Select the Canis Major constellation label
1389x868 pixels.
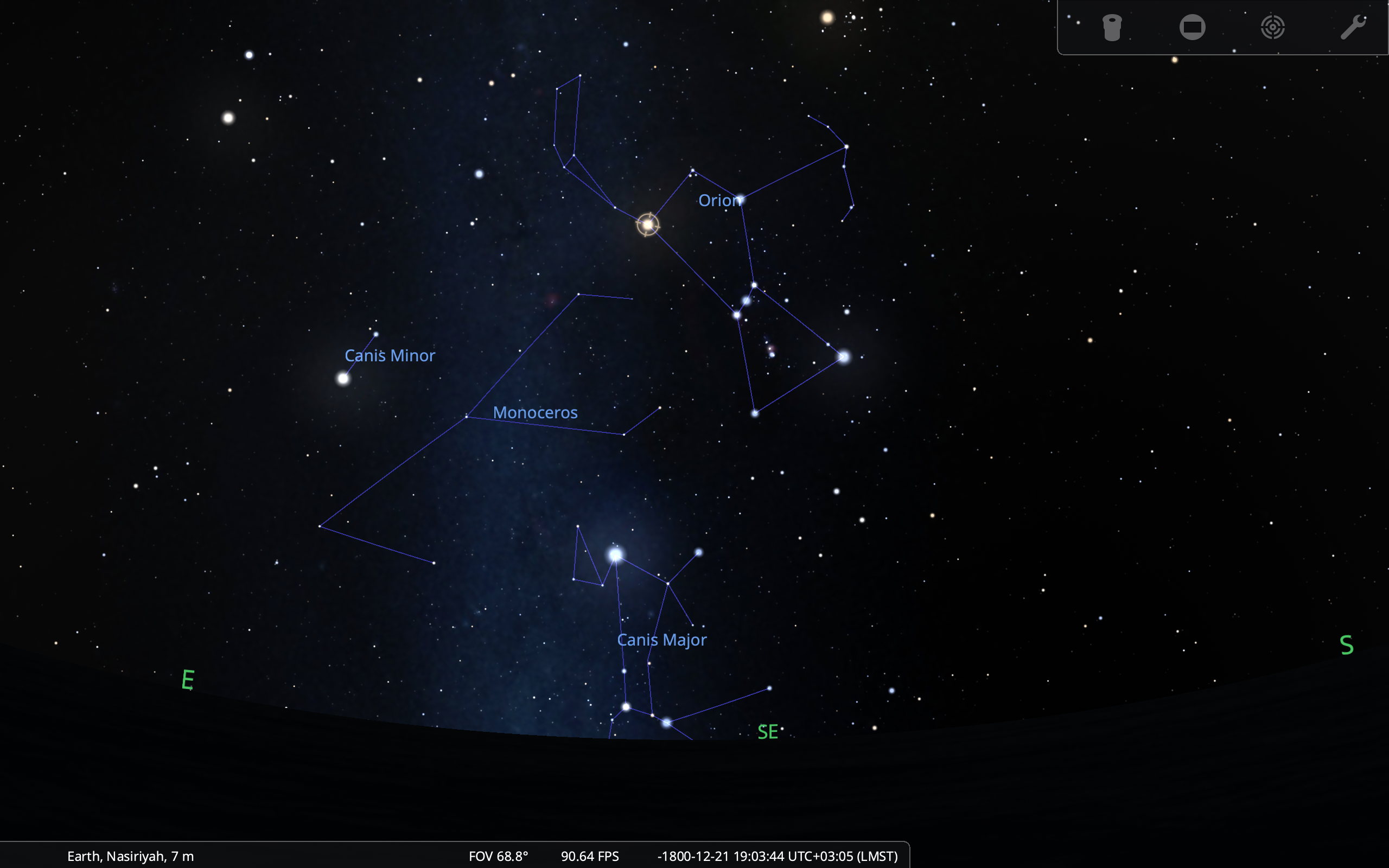tap(661, 640)
